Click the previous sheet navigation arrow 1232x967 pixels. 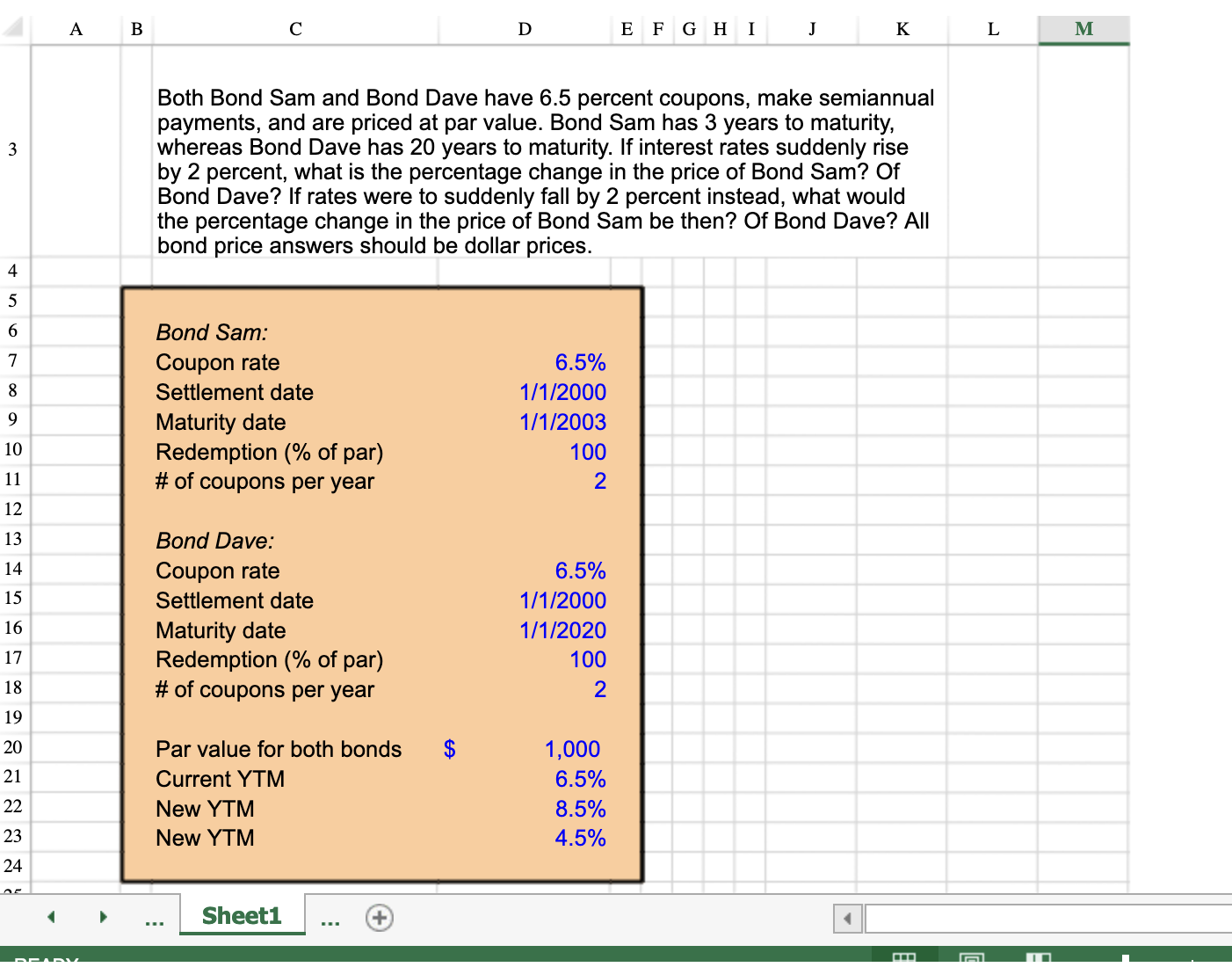50,916
